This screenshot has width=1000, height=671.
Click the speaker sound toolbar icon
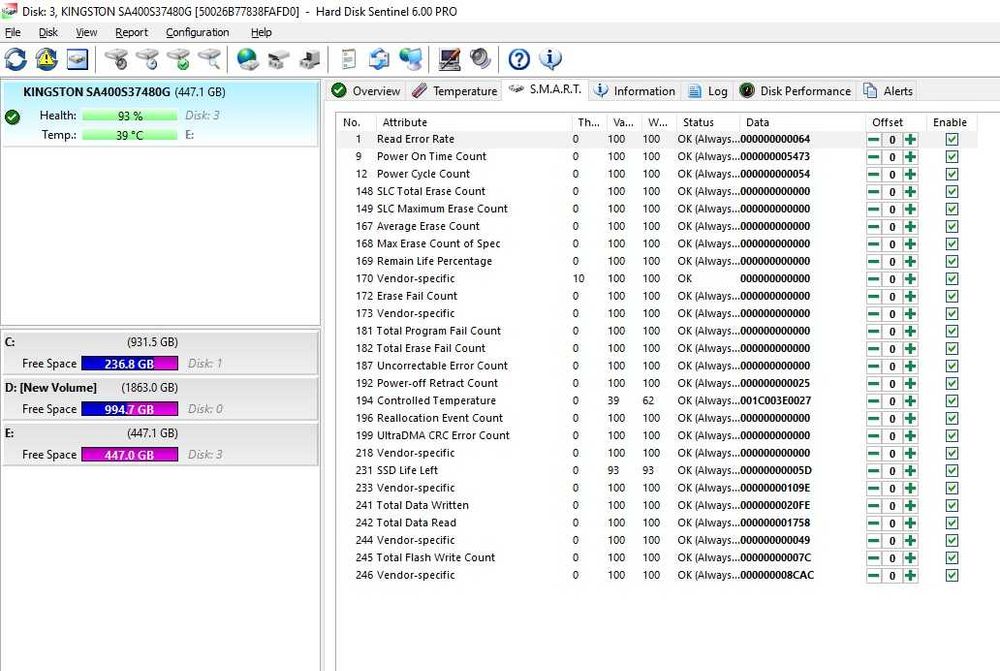(480, 59)
